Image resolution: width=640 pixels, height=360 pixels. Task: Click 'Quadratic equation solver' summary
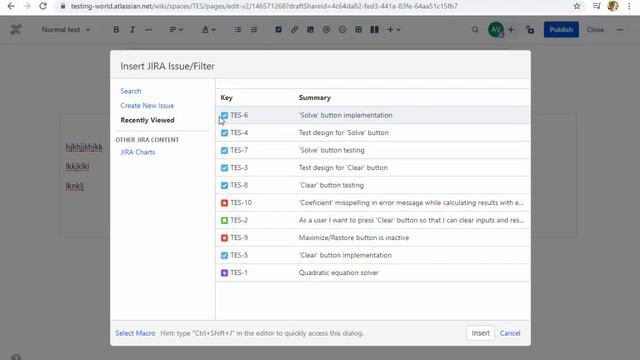point(339,273)
